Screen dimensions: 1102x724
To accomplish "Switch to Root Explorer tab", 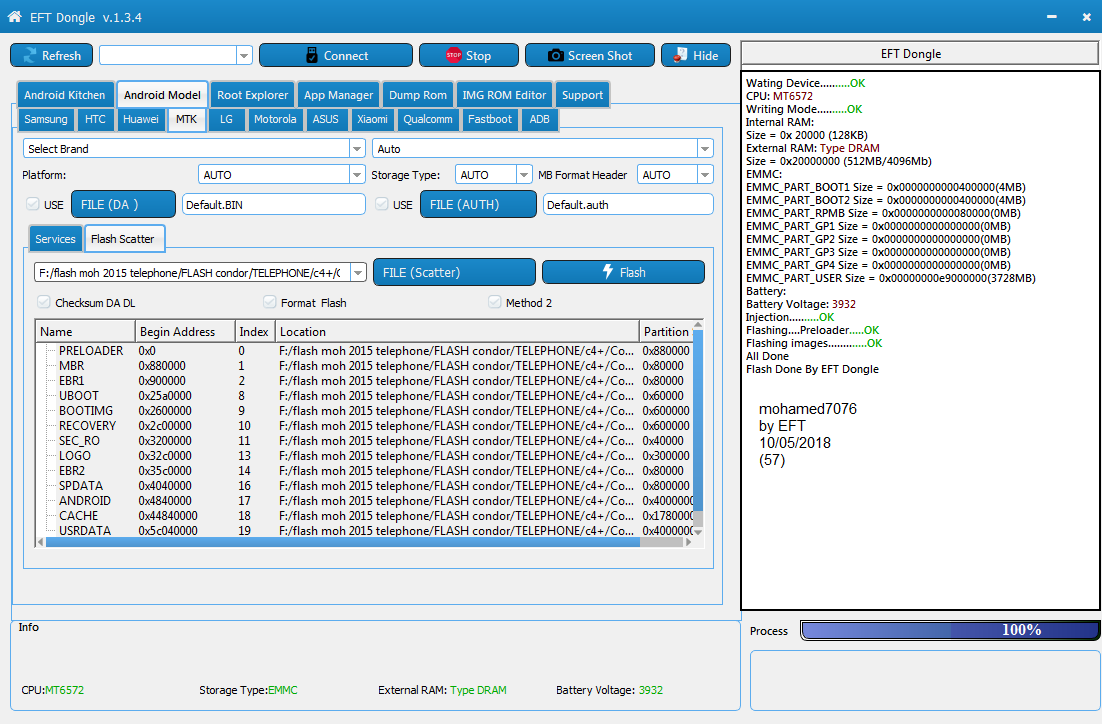I will pos(252,95).
